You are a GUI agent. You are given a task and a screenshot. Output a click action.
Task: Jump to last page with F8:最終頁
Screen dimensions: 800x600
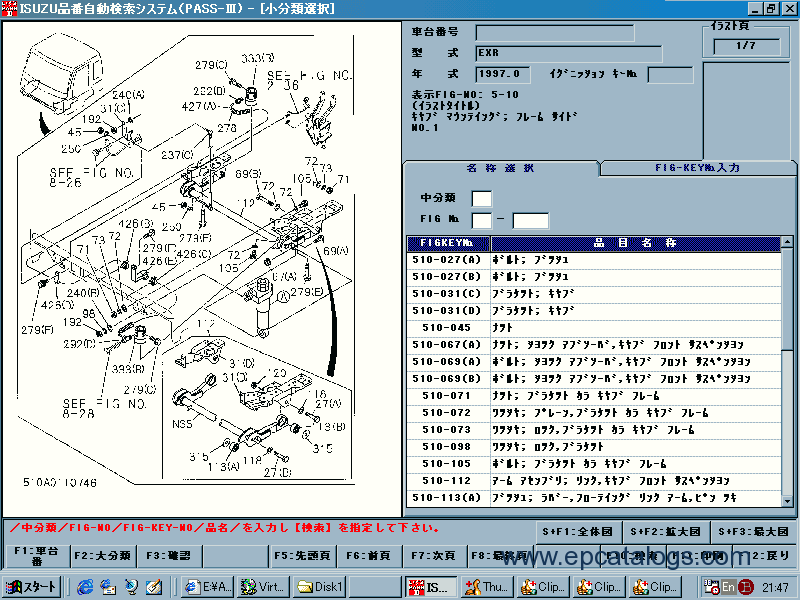499,556
